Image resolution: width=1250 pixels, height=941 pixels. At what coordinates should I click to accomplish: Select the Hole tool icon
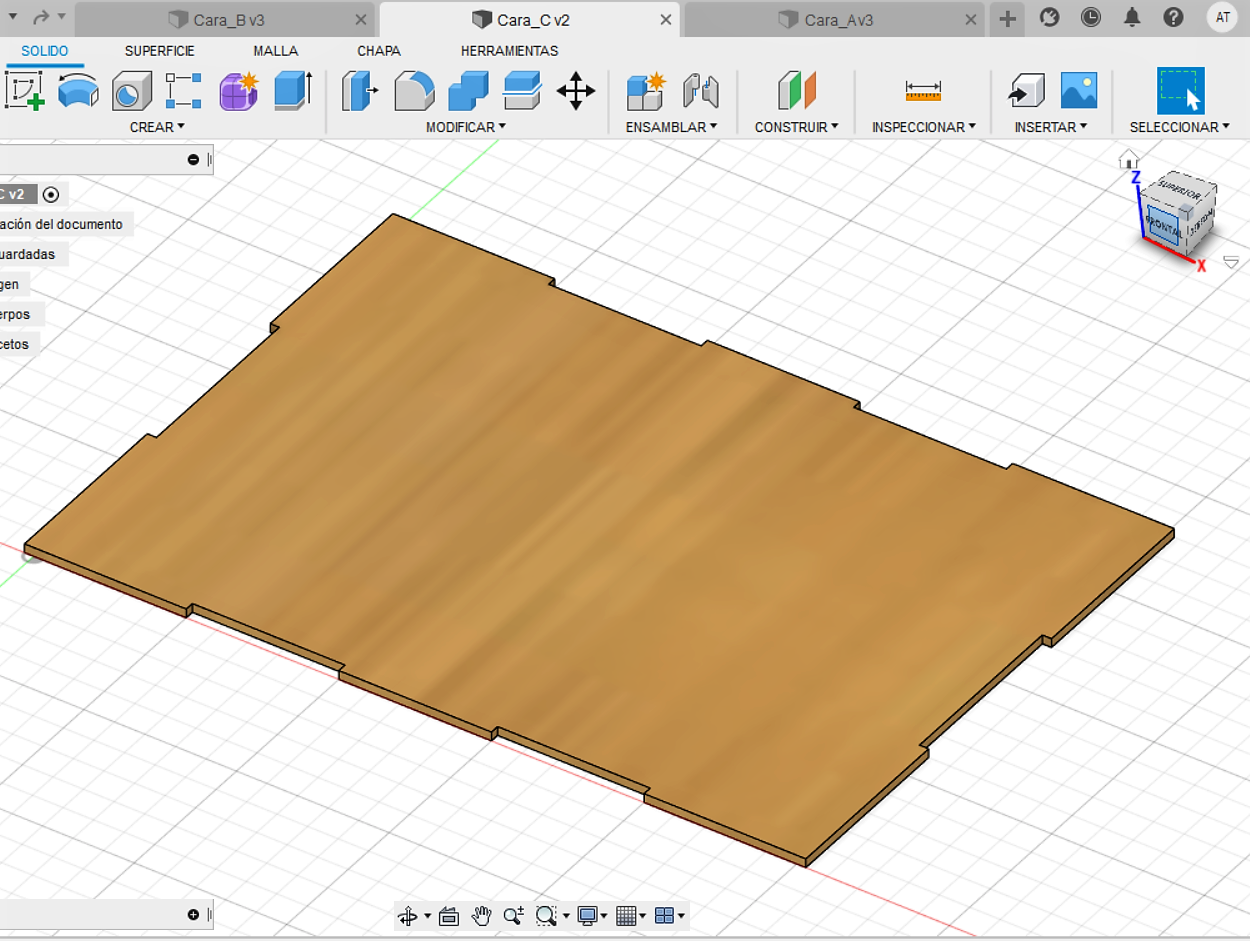131,90
